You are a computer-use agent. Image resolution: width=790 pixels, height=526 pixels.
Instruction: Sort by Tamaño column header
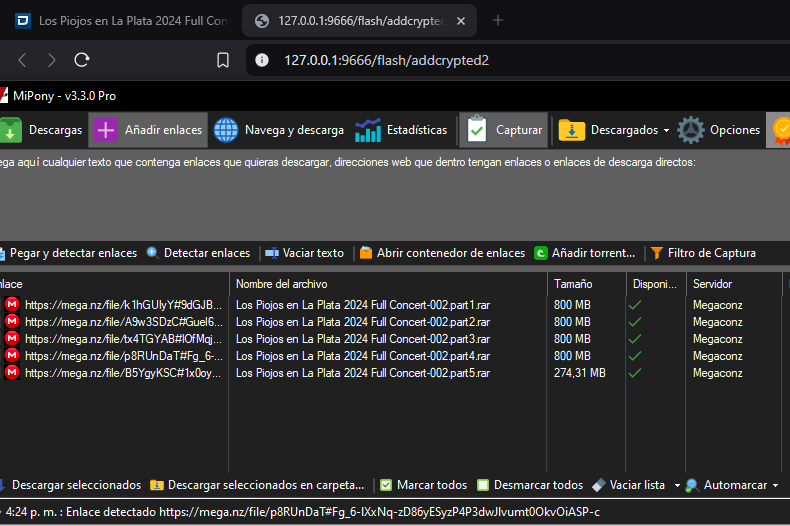[586, 284]
